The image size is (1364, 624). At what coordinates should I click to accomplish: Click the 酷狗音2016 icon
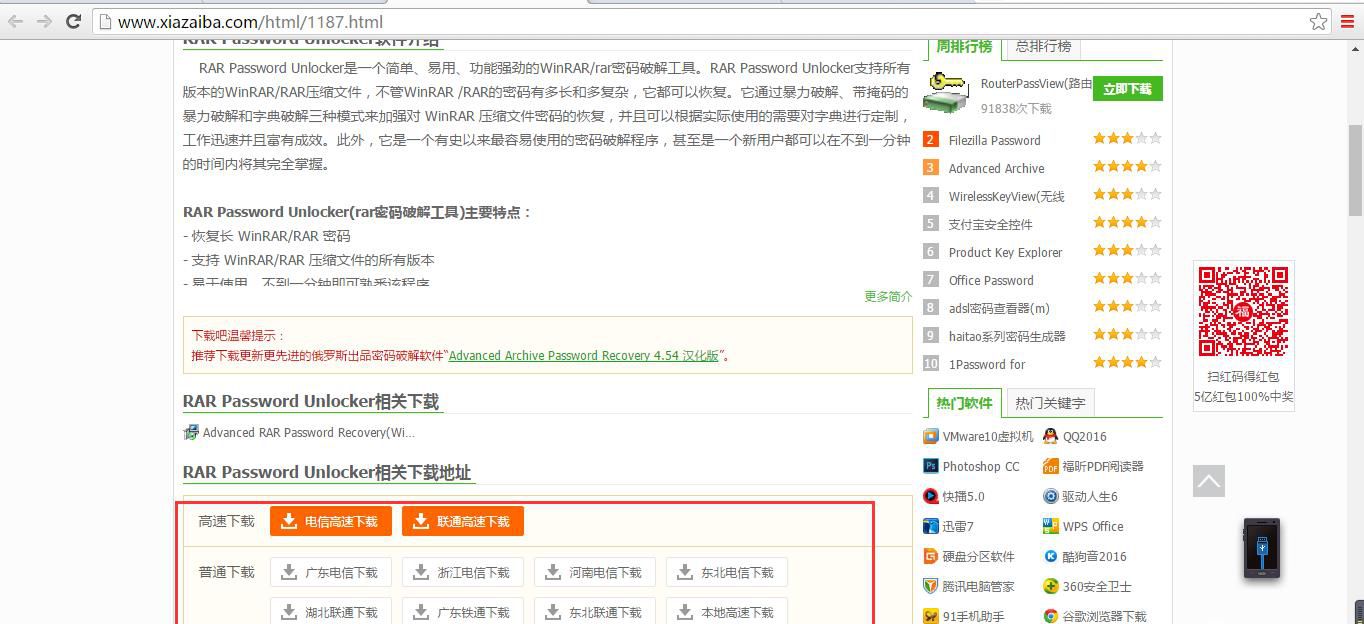tap(1050, 556)
